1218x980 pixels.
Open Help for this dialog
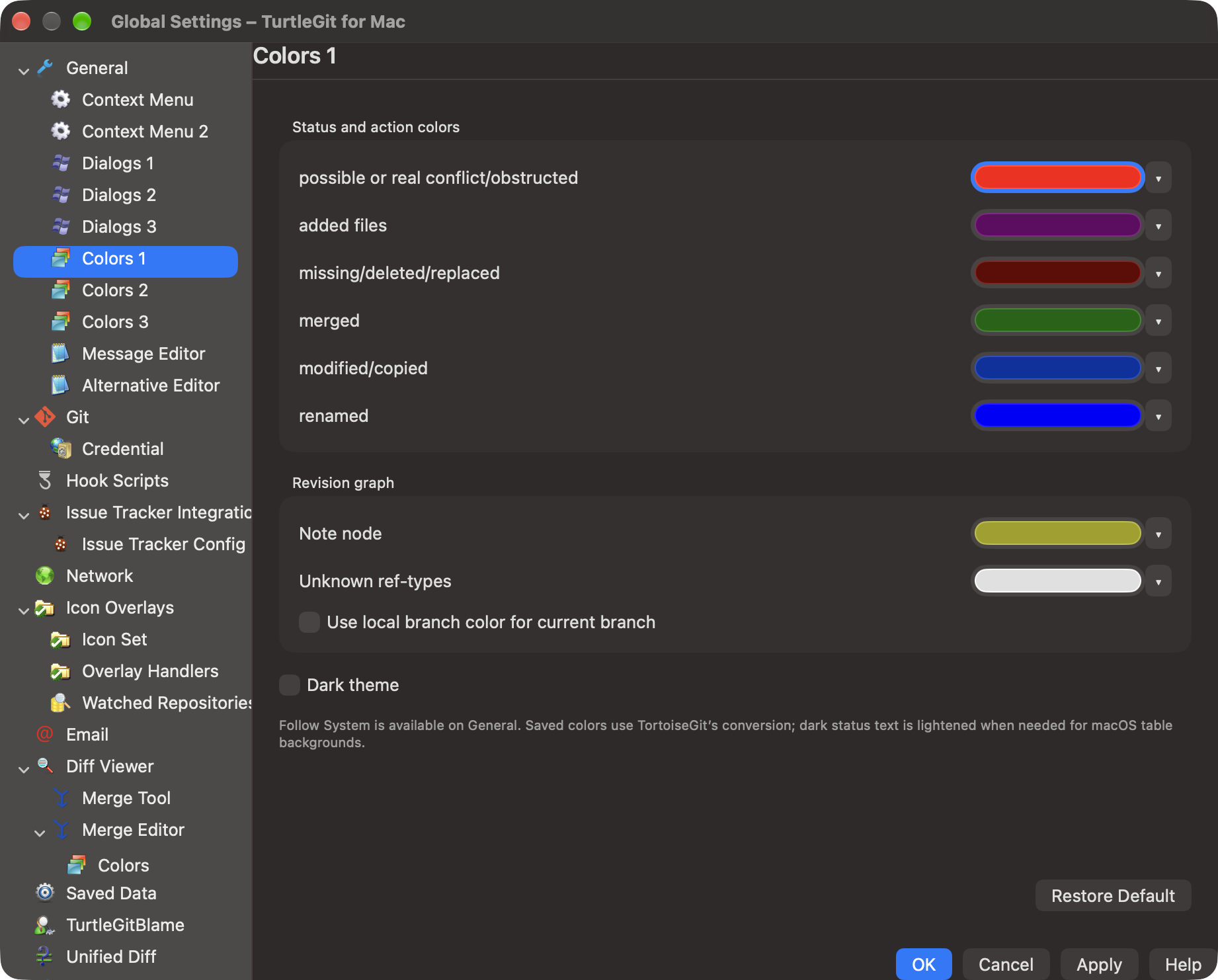1183,964
